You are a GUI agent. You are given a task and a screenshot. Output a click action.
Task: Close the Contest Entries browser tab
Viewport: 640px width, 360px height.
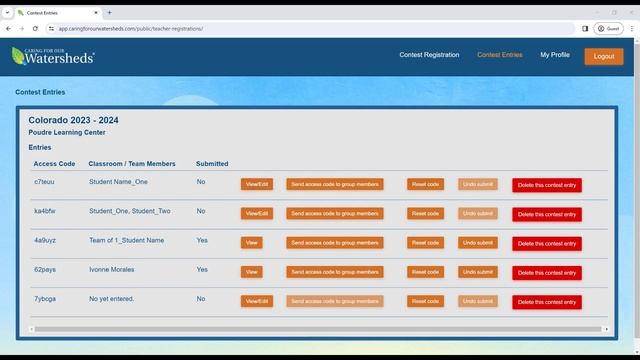click(96, 13)
